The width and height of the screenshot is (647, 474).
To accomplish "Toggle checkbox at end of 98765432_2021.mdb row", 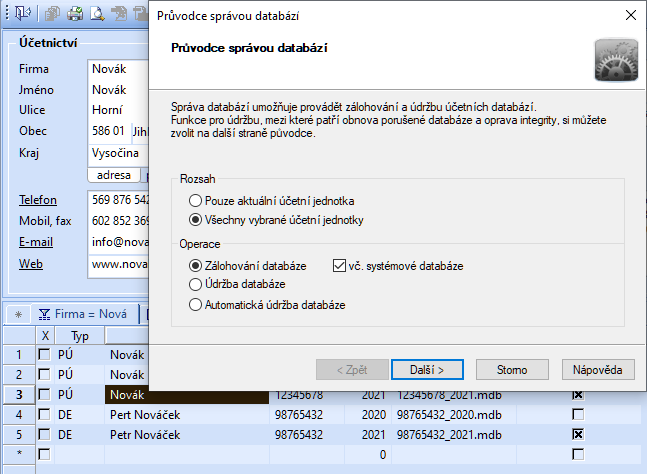I will tap(577, 435).
